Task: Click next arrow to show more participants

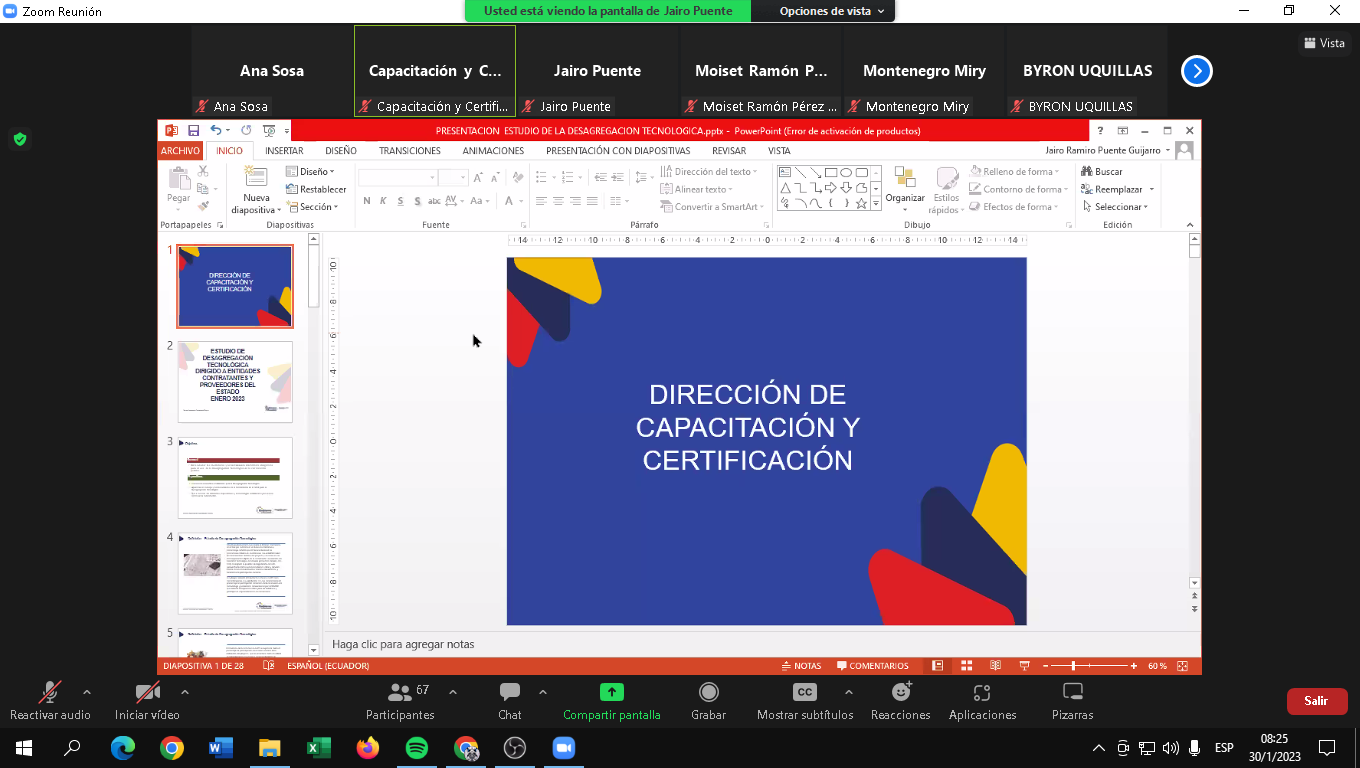Action: [1197, 71]
